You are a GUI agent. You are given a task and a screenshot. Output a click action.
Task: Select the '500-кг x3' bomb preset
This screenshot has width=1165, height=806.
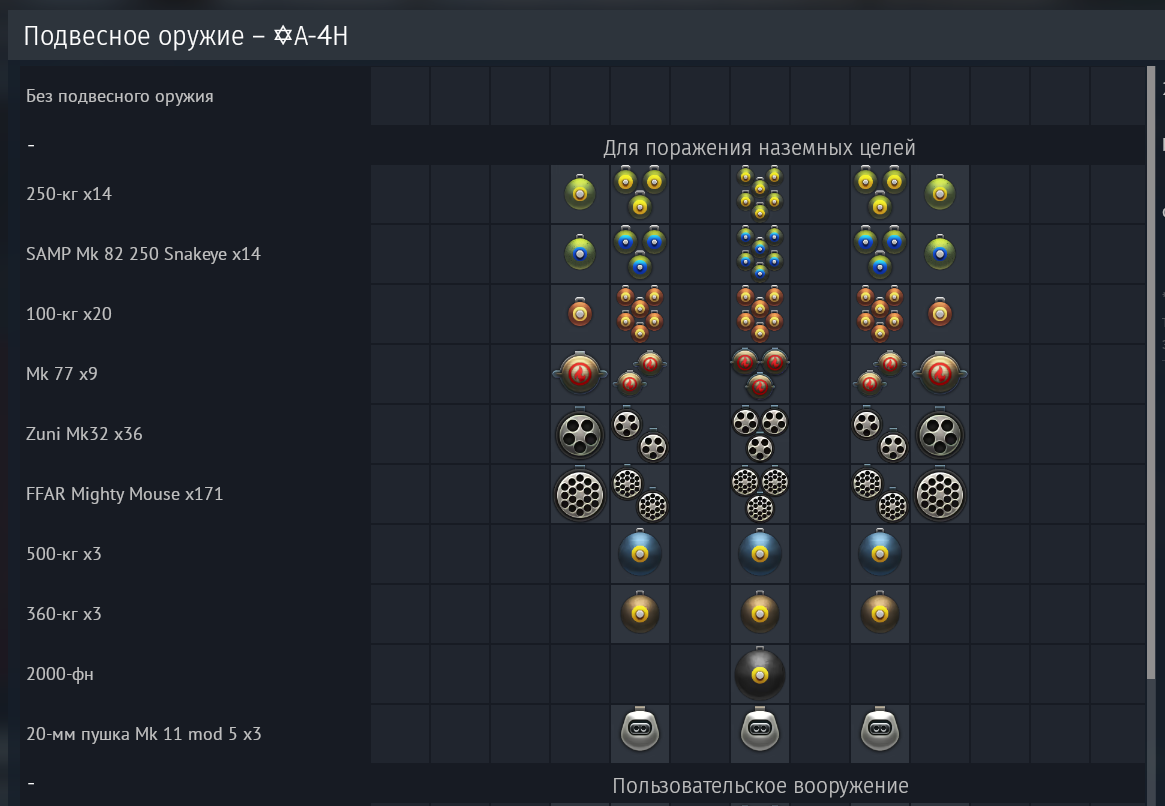click(x=583, y=554)
